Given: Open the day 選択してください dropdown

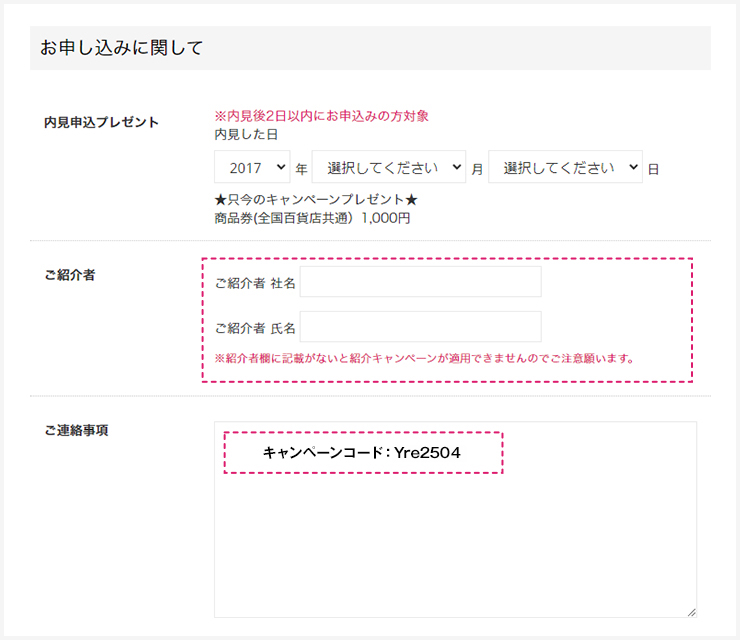Looking at the screenshot, I should pyautogui.click(x=565, y=167).
